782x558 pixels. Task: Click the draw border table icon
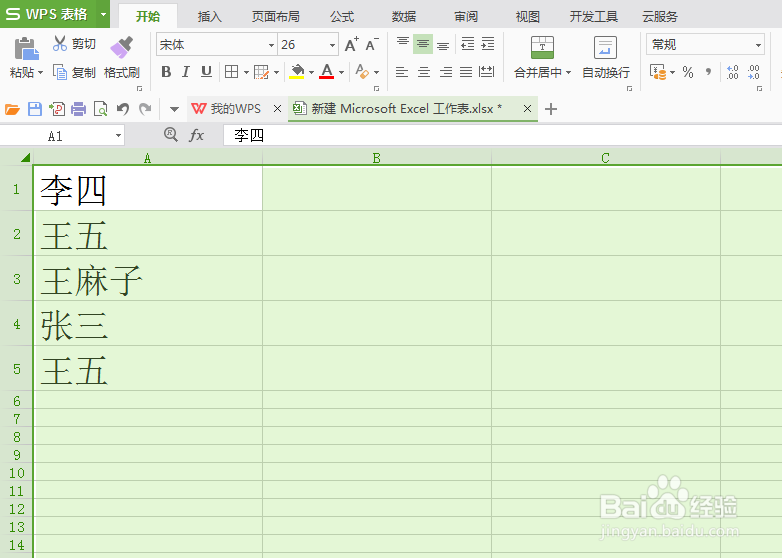(x=262, y=72)
